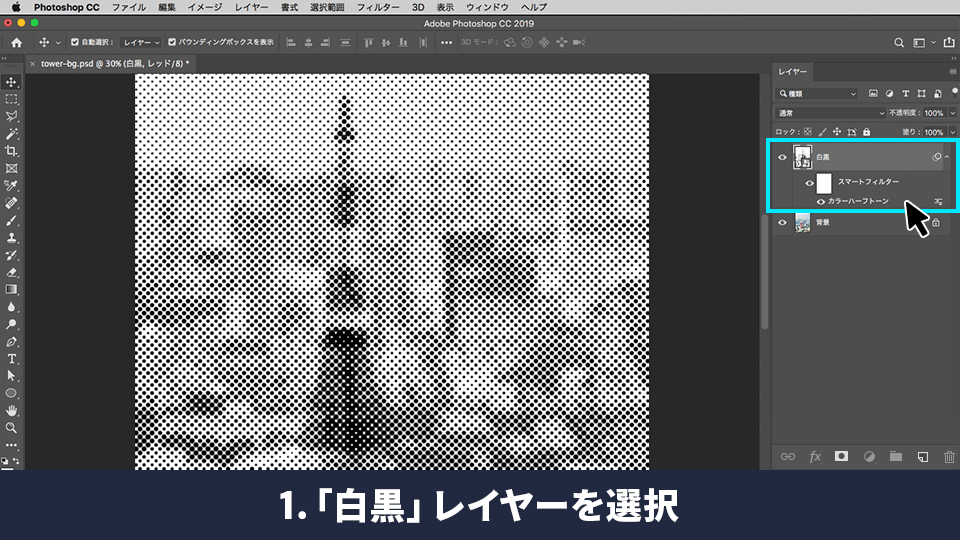Select the Pen tool
The height and width of the screenshot is (540, 960).
point(11,342)
